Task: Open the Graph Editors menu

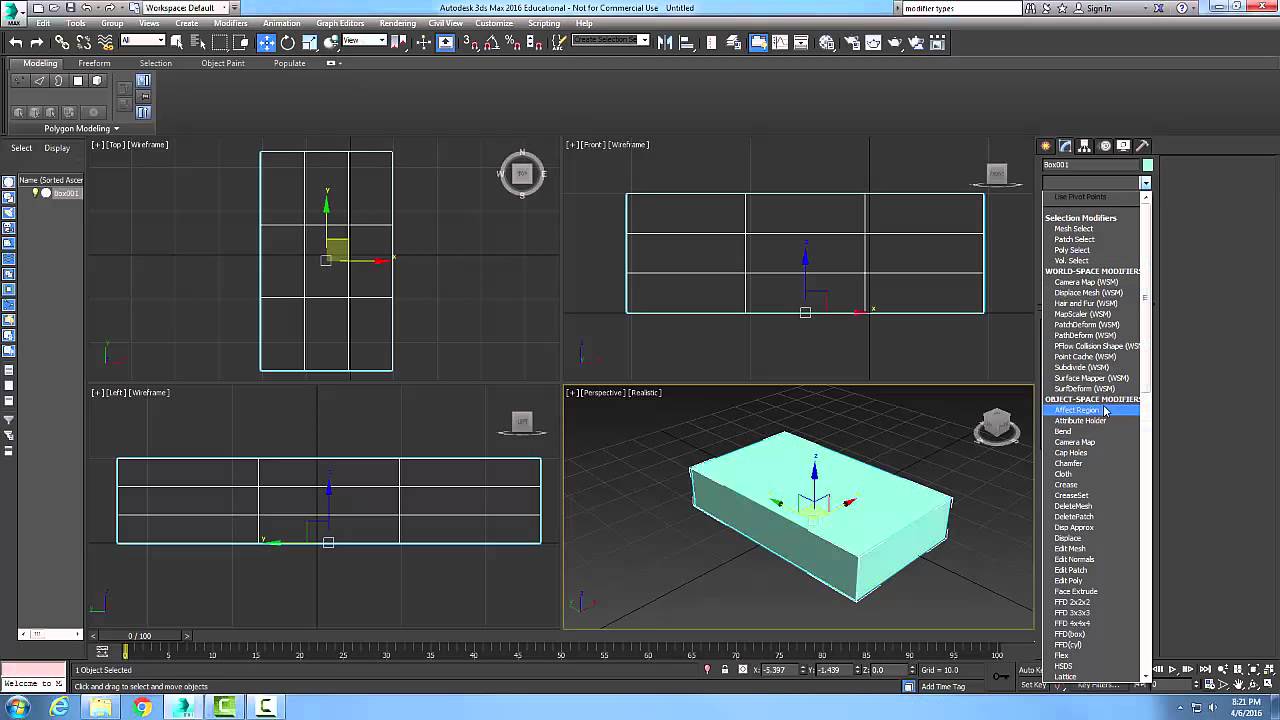Action: click(340, 23)
